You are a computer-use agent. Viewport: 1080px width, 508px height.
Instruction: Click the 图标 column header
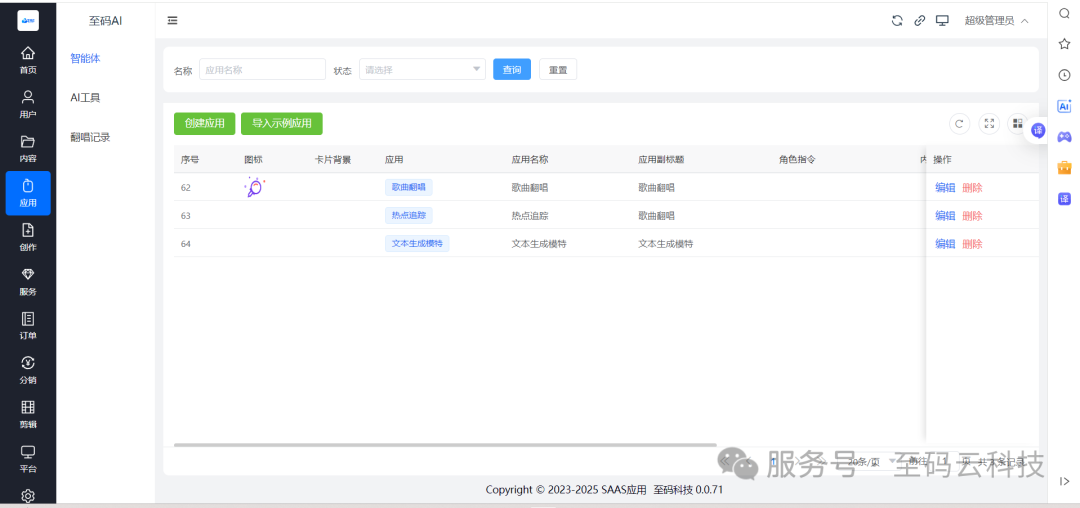pyautogui.click(x=253, y=160)
